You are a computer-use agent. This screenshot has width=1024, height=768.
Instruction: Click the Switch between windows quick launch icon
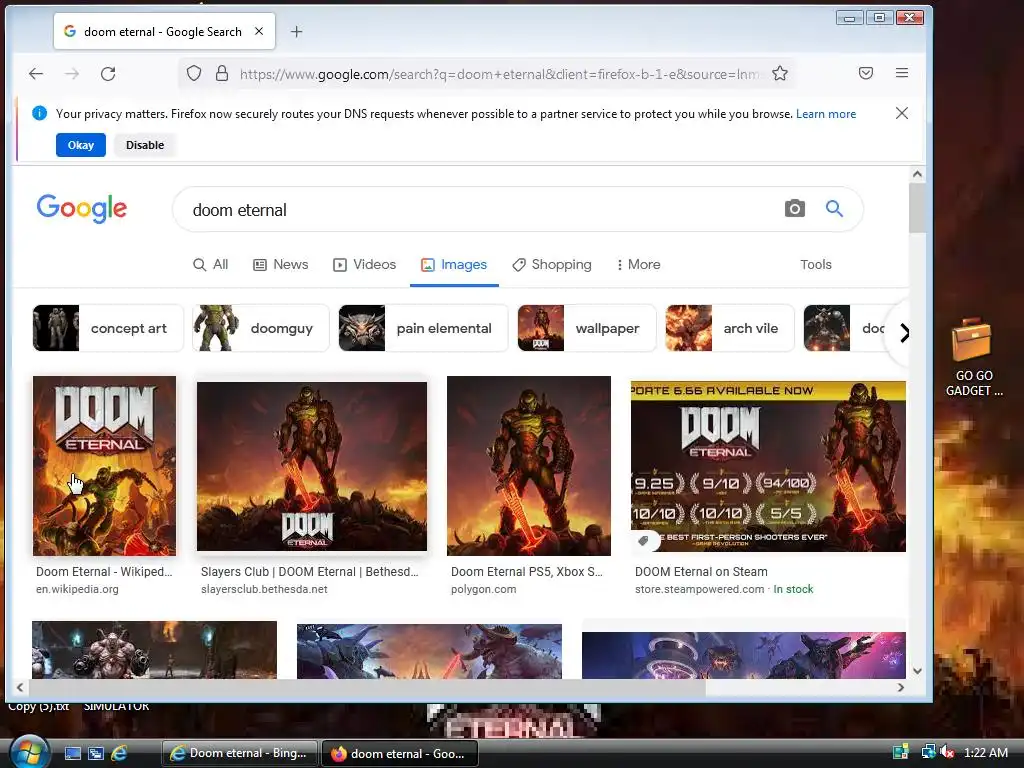pyautogui.click(x=96, y=753)
